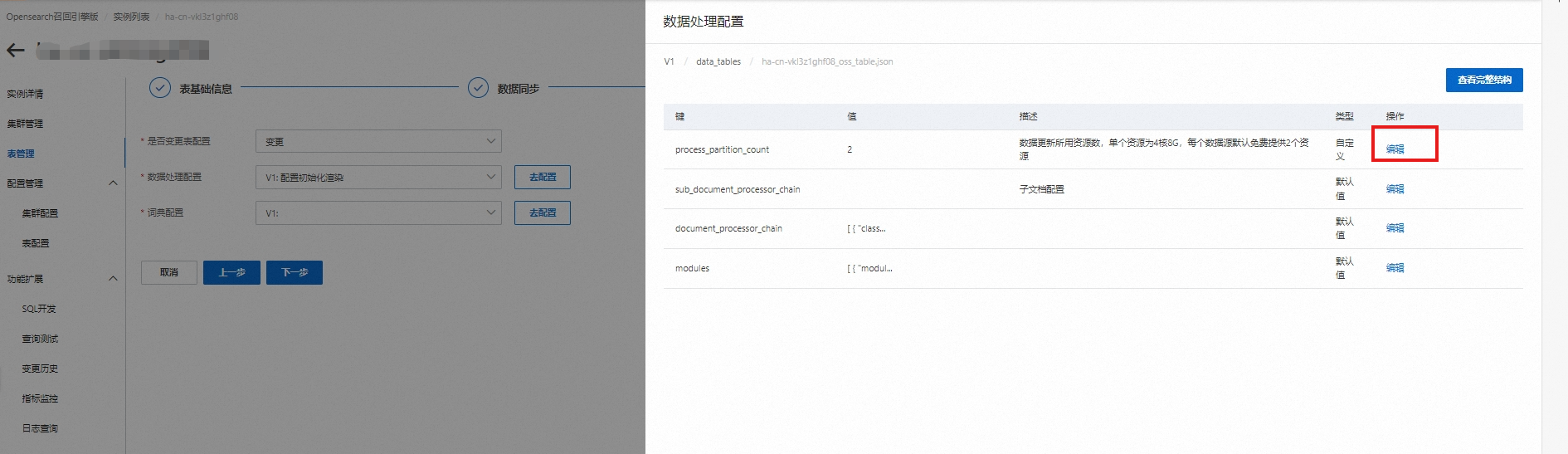Click the 实例列表 breadcrumb
This screenshot has width=1568, height=454.
tap(132, 17)
